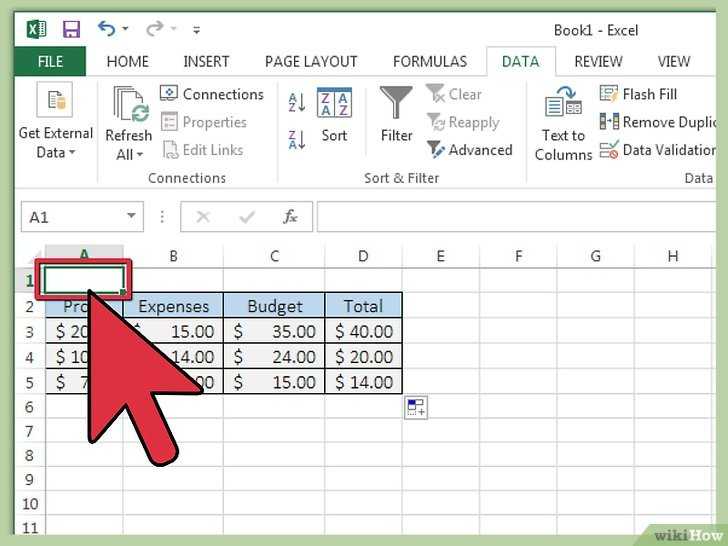The image size is (728, 546).
Task: Click the cell showing $ 14.00
Action: tap(364, 382)
